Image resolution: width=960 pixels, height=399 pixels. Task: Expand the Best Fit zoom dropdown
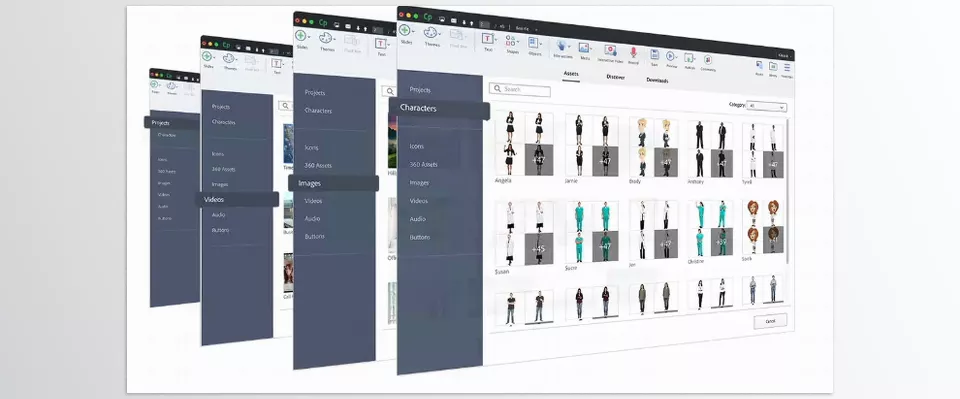tap(536, 29)
